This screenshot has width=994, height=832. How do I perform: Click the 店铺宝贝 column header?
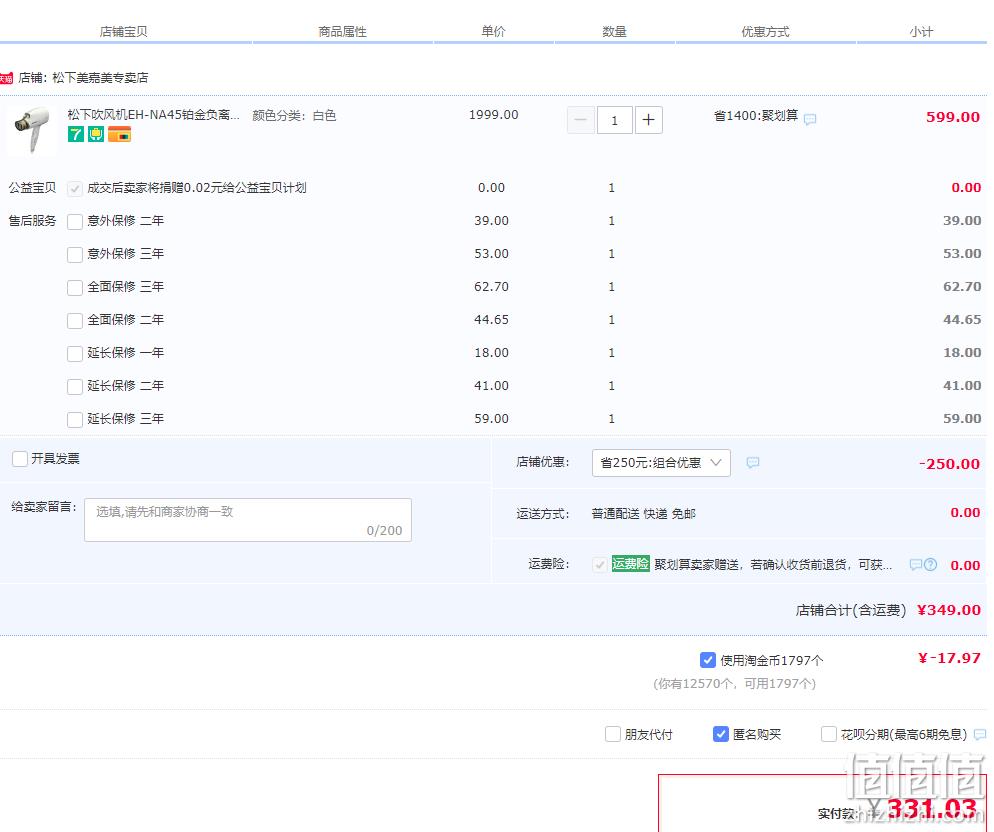tap(124, 32)
